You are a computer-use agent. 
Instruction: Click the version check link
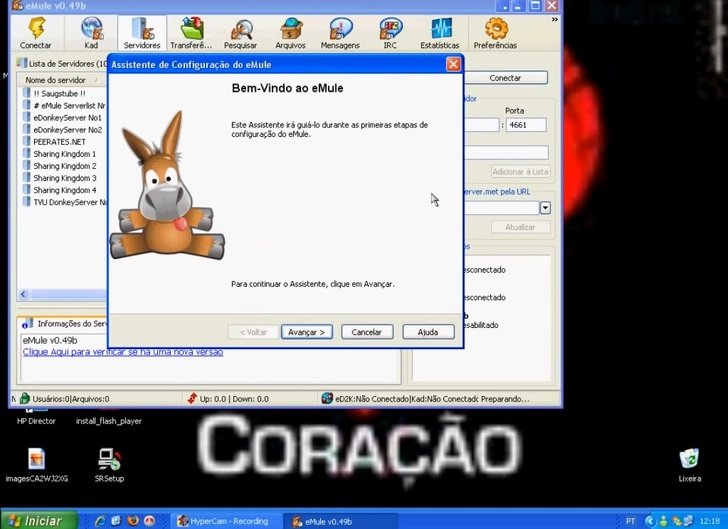(123, 352)
